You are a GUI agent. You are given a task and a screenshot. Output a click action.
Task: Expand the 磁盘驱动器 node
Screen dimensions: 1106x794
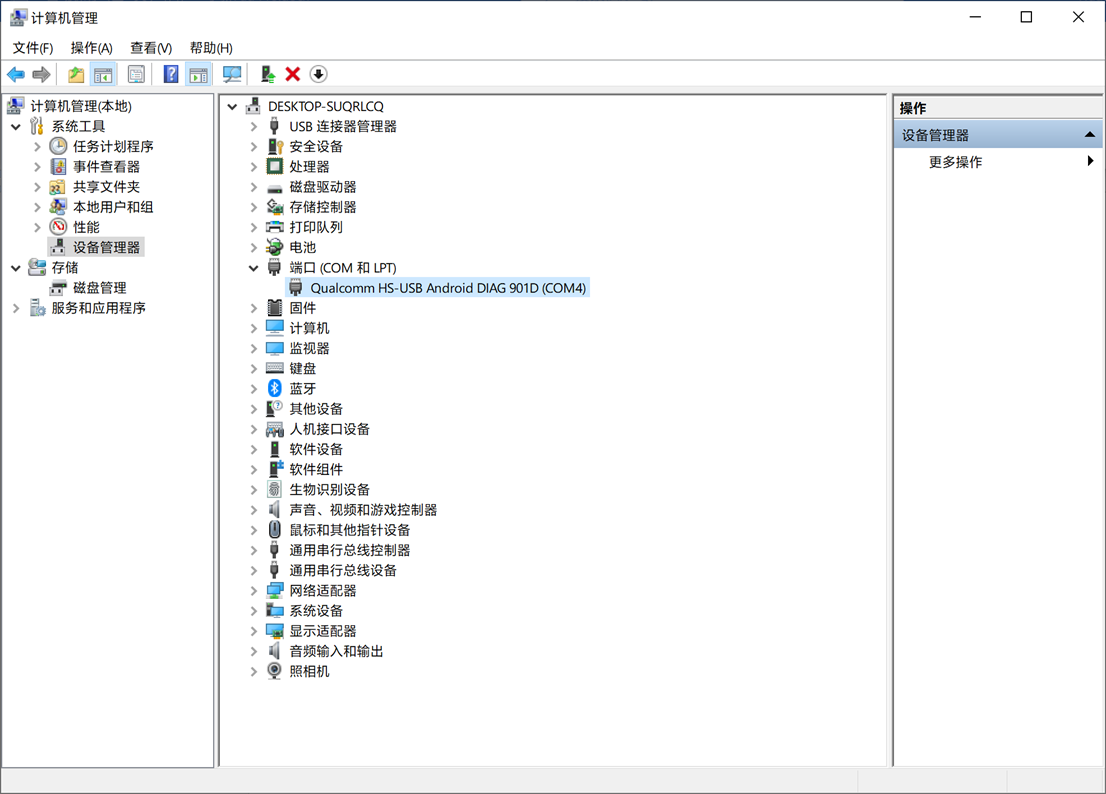(254, 187)
